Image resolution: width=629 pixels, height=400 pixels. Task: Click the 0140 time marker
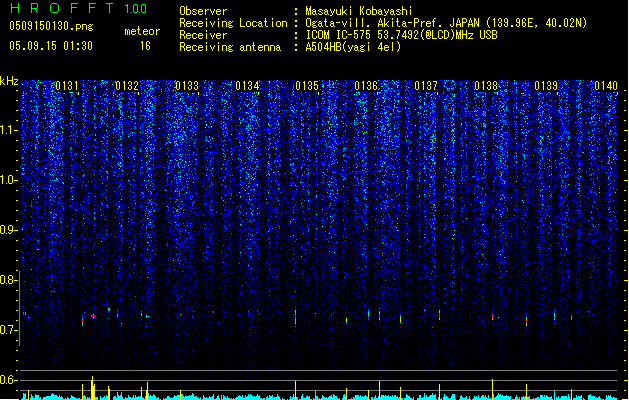pos(606,86)
